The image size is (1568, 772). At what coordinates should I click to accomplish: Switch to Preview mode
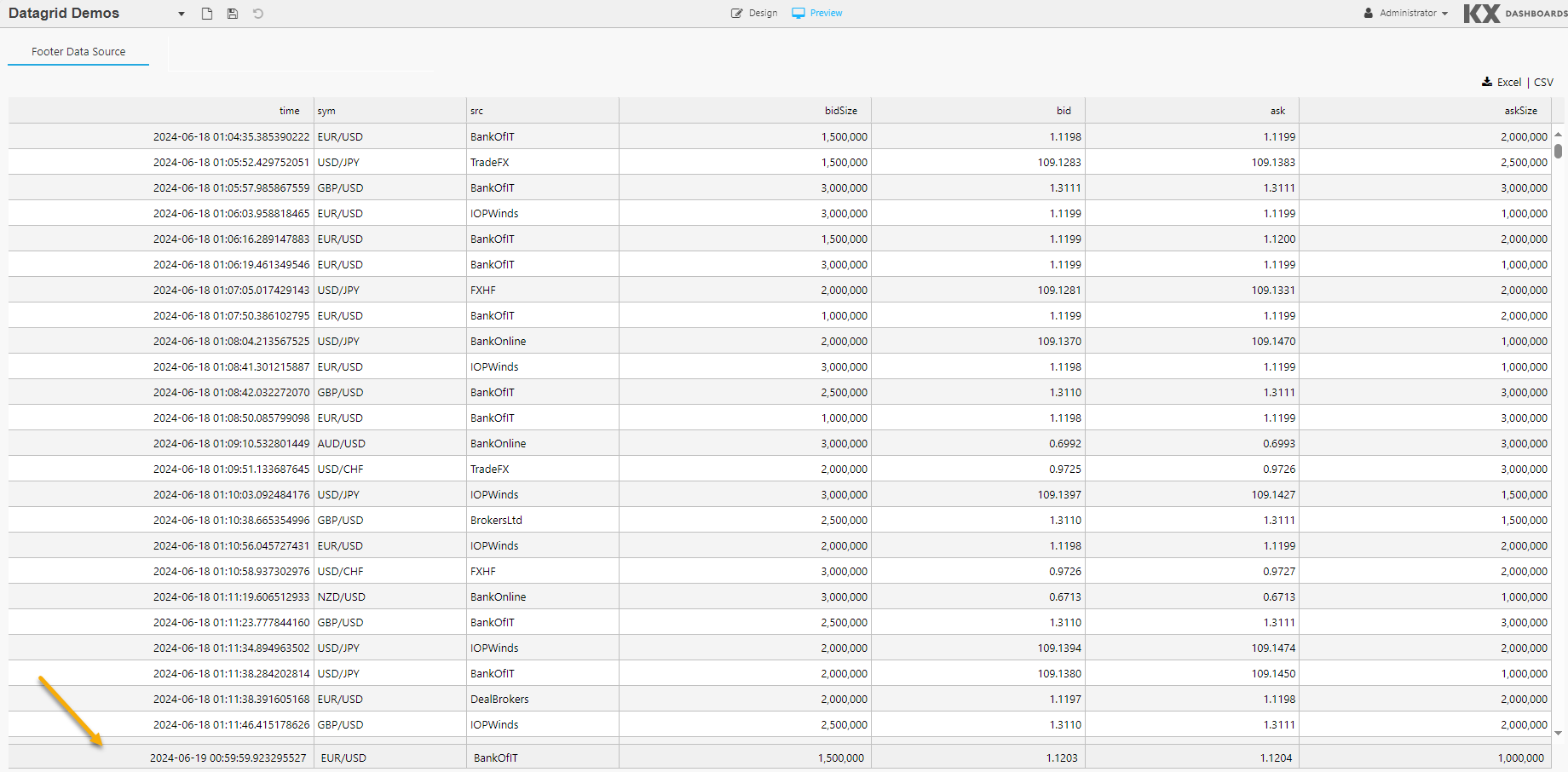(x=817, y=14)
